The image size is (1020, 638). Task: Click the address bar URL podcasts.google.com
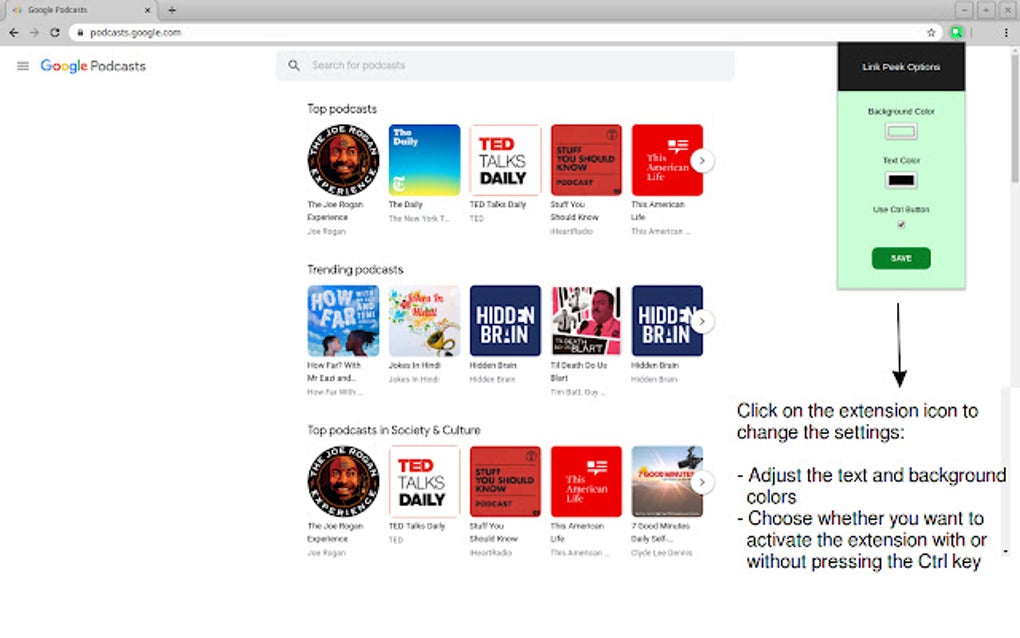pyautogui.click(x=135, y=32)
